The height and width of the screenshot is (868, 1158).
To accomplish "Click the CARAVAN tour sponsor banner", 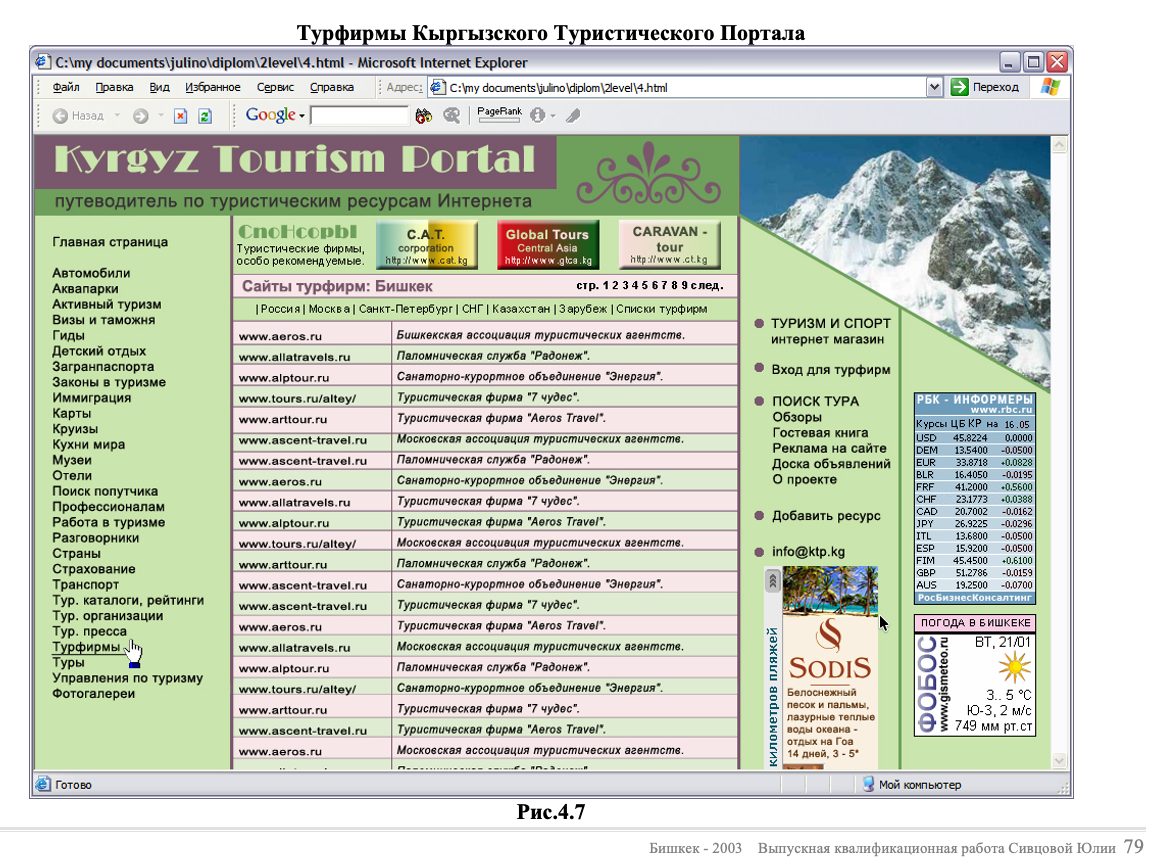I will (669, 245).
